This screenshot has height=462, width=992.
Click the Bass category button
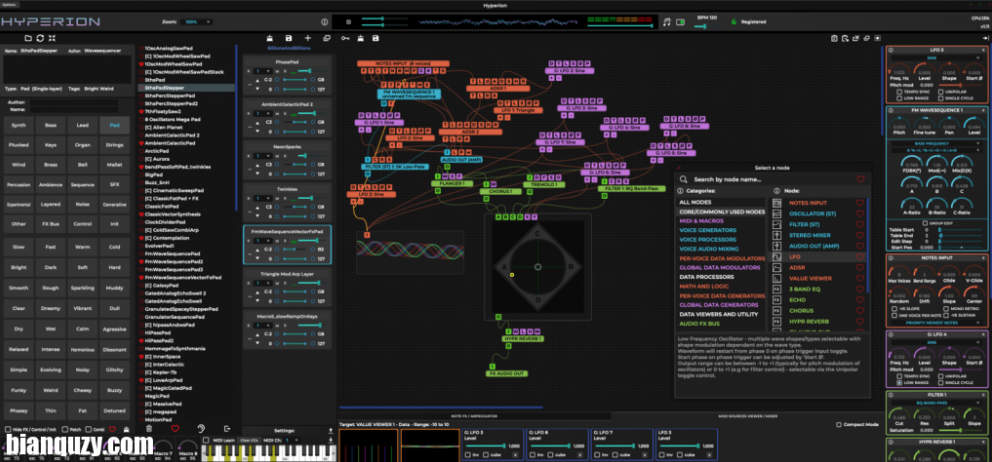pos(51,125)
